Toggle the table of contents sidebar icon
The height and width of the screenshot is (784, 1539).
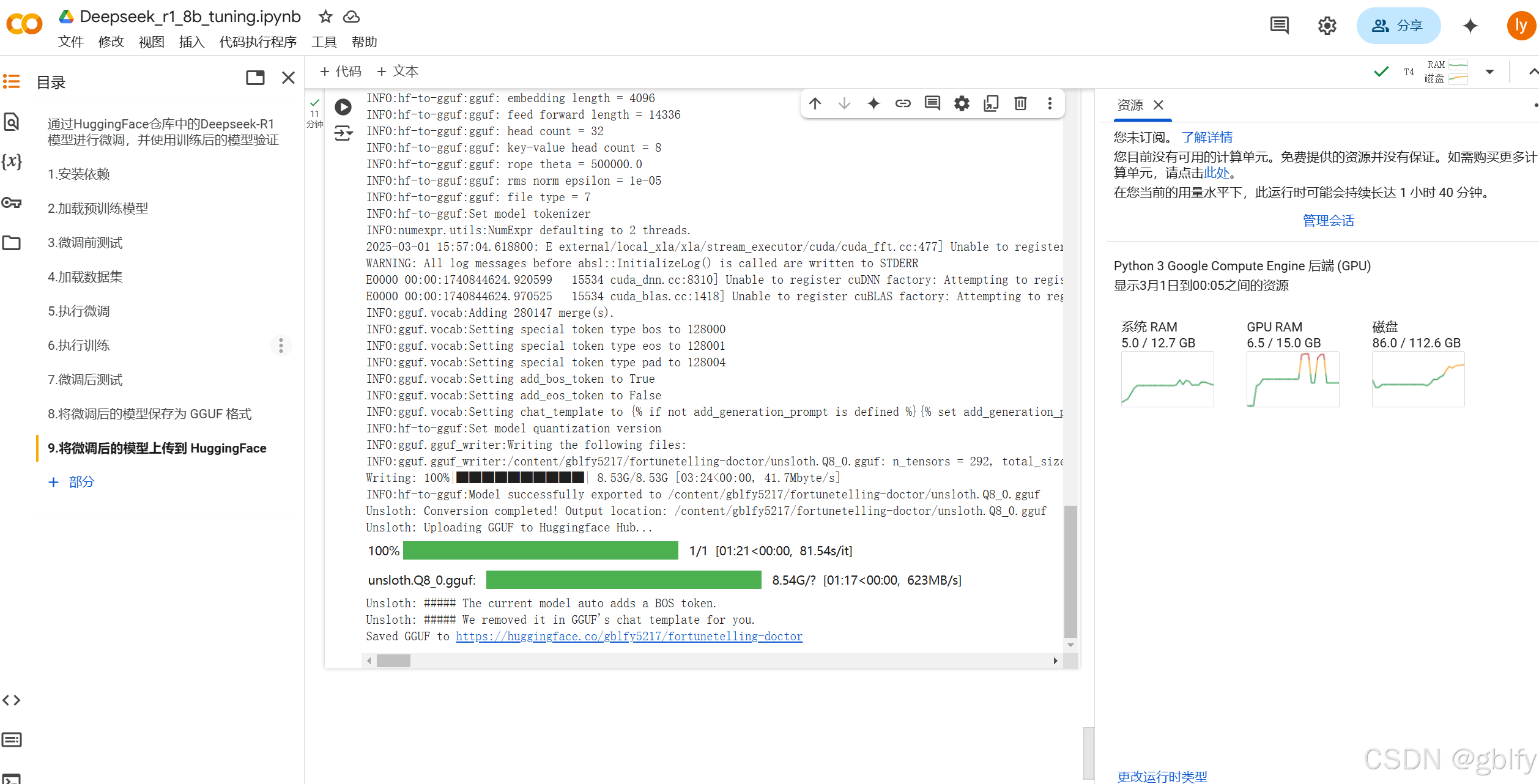[x=12, y=81]
